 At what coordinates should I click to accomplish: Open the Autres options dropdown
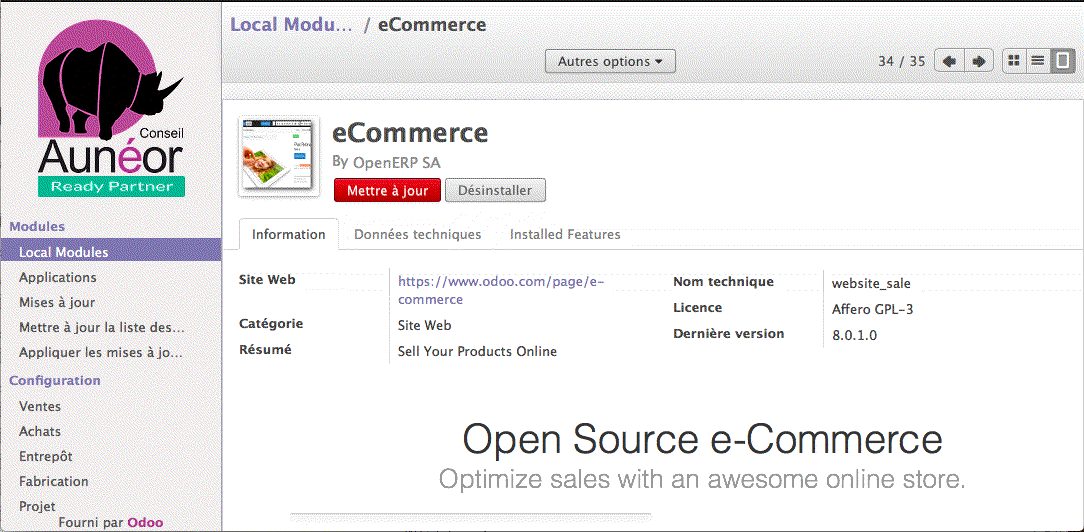point(610,62)
